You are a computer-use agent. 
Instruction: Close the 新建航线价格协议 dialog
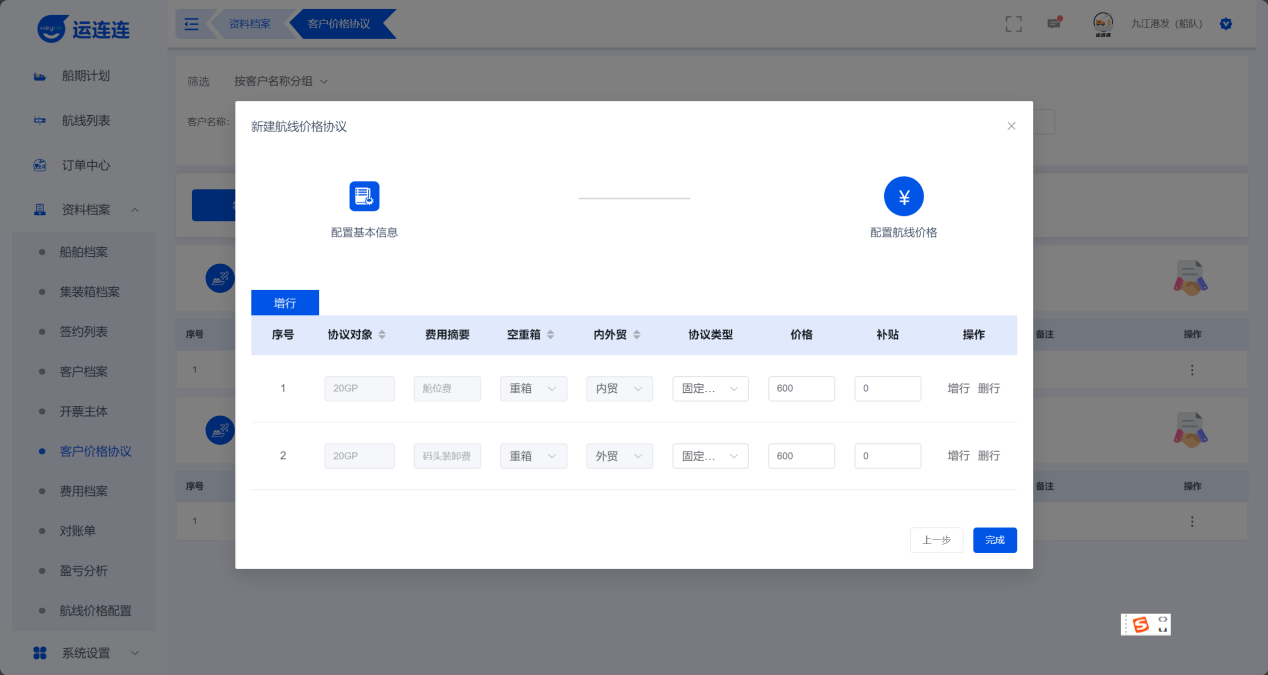pyautogui.click(x=1011, y=126)
